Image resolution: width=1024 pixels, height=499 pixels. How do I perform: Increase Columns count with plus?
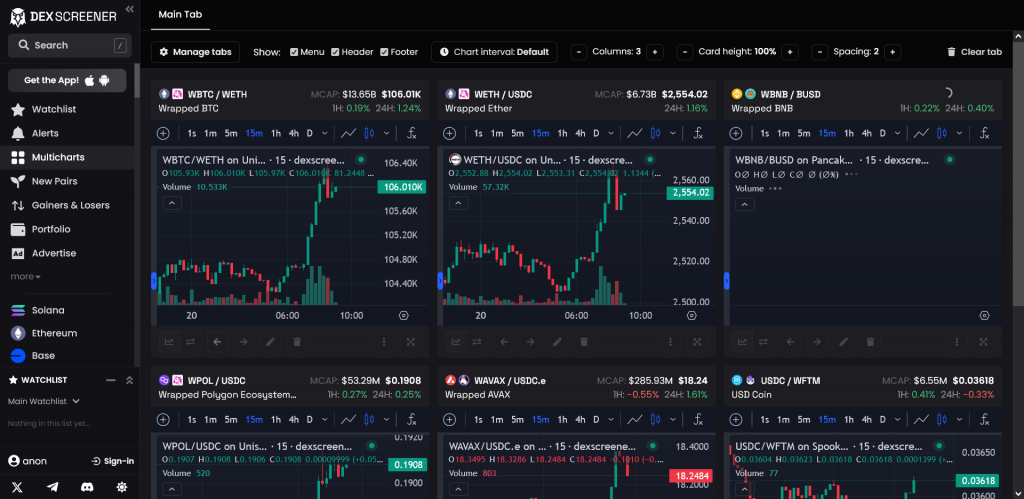(x=656, y=52)
